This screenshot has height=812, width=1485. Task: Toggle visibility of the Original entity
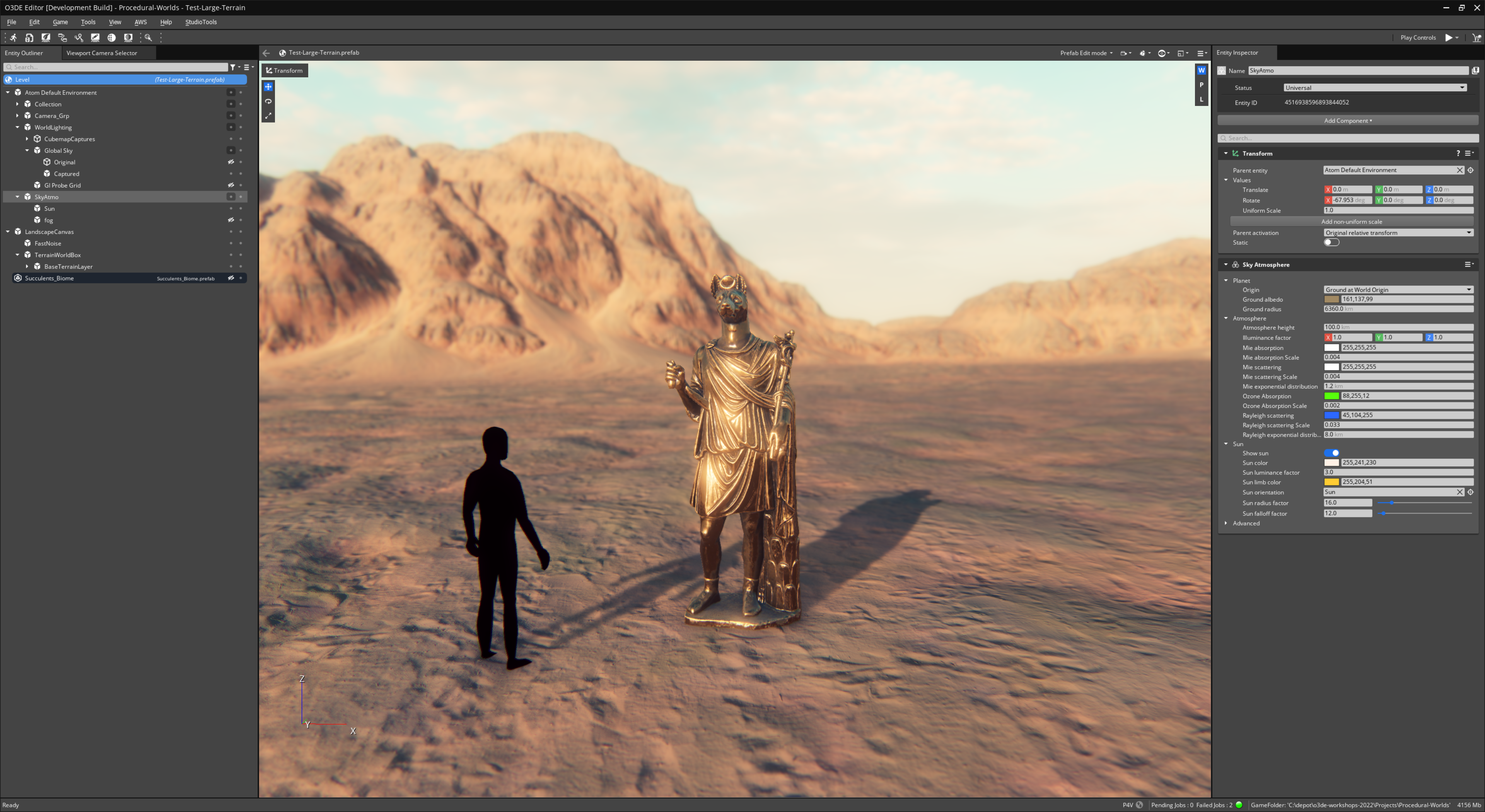(x=230, y=162)
